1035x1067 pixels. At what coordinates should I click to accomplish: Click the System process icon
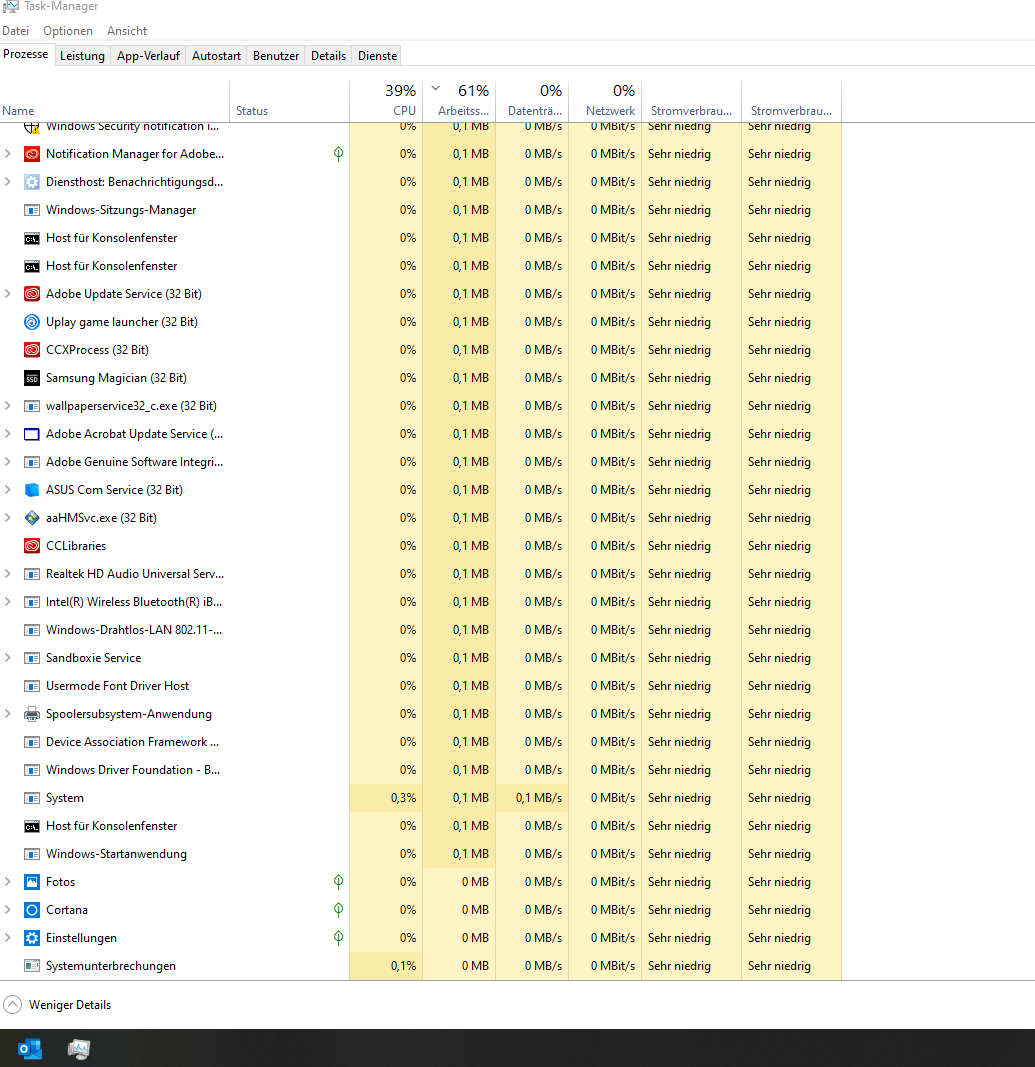click(31, 798)
